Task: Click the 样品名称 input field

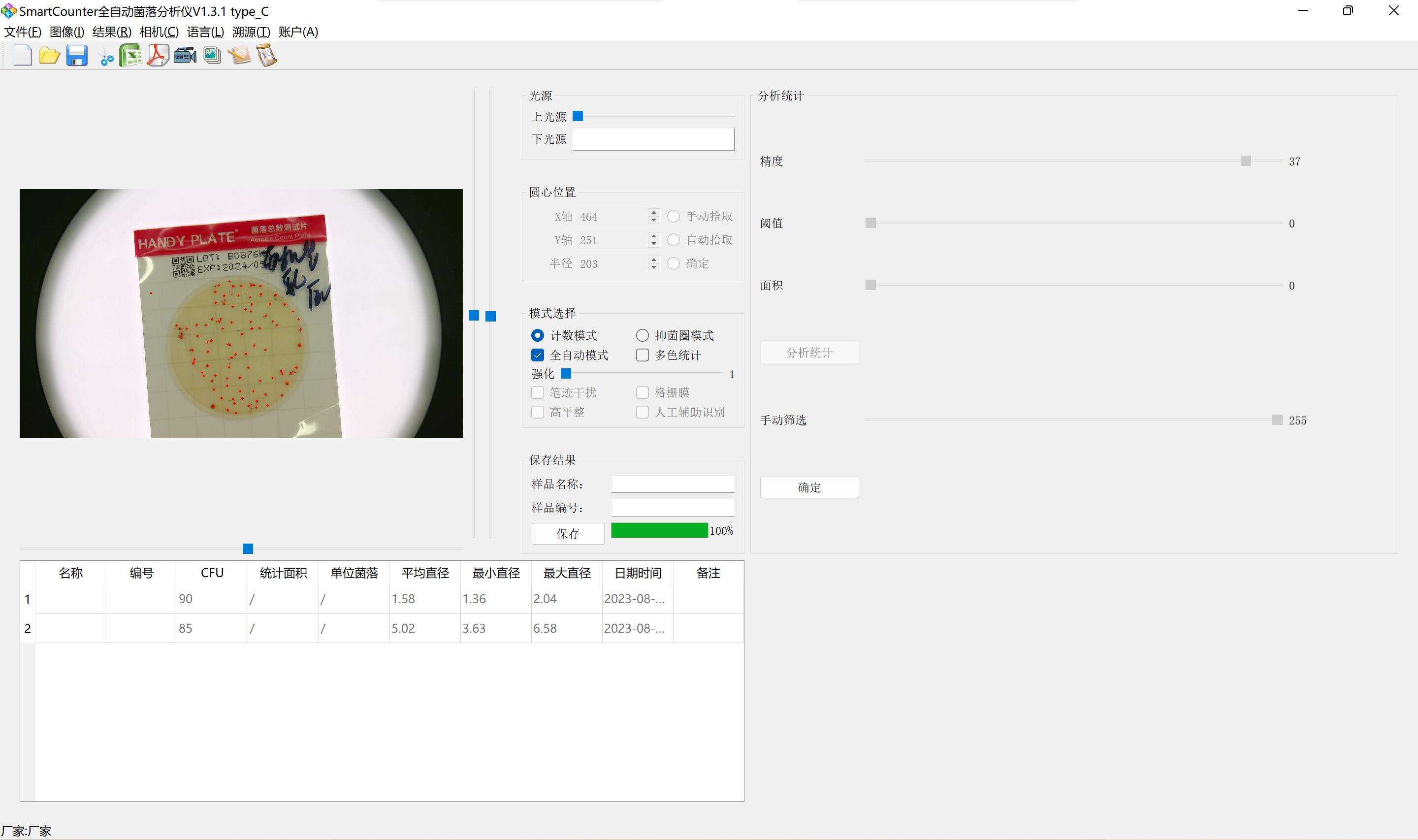Action: click(672, 484)
